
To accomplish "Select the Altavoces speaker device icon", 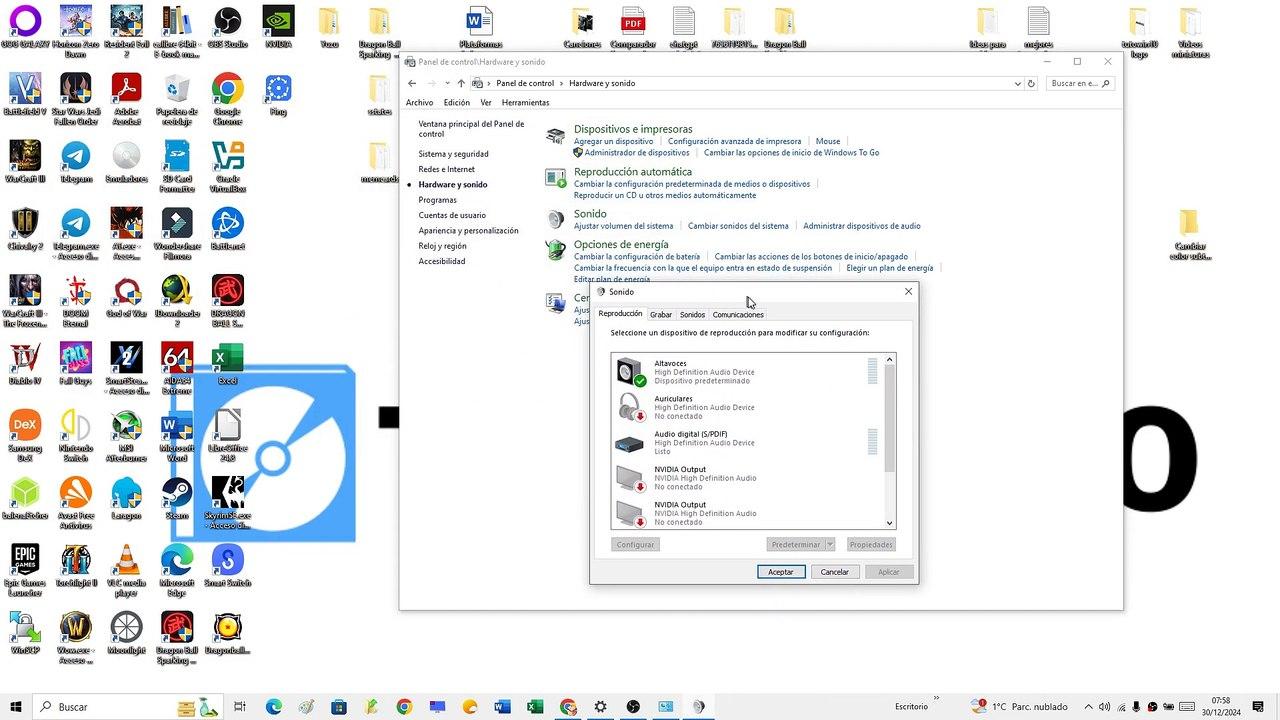I will [630, 369].
